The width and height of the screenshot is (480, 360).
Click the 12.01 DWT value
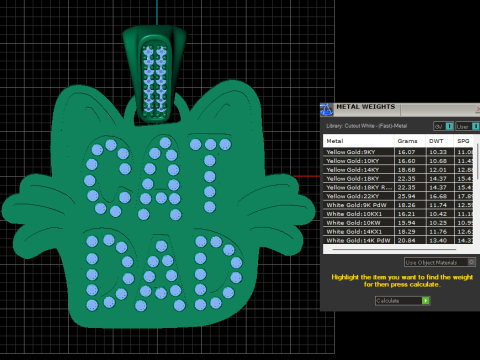(438, 170)
